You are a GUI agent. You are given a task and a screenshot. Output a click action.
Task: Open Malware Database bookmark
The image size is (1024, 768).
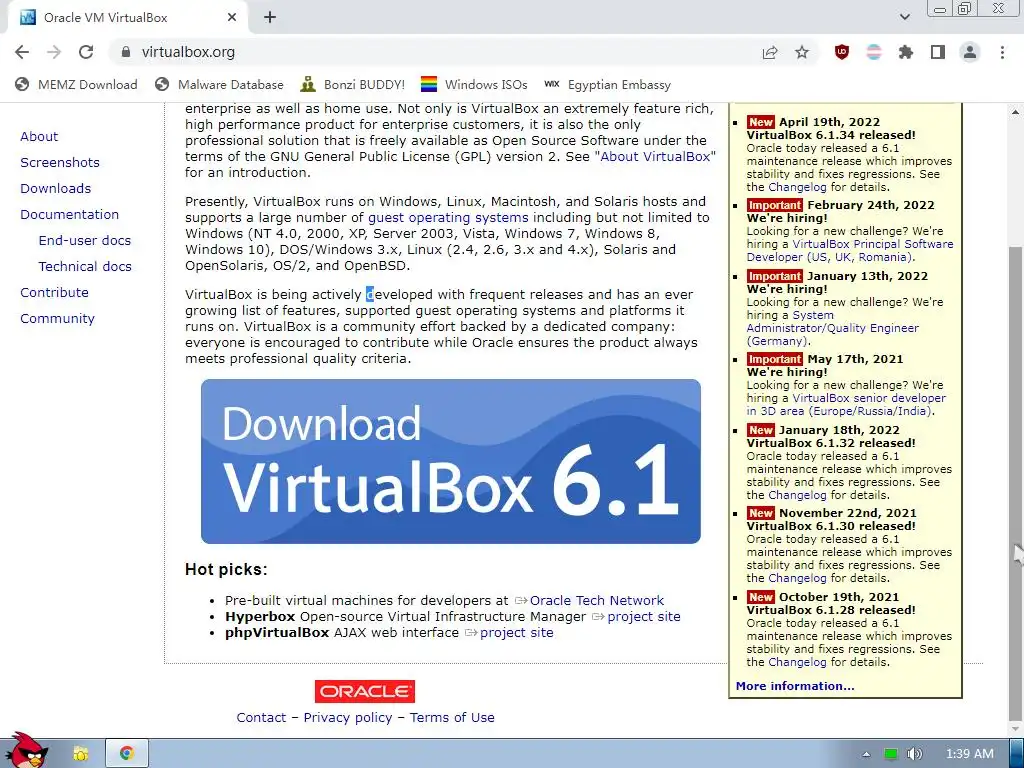(x=219, y=85)
